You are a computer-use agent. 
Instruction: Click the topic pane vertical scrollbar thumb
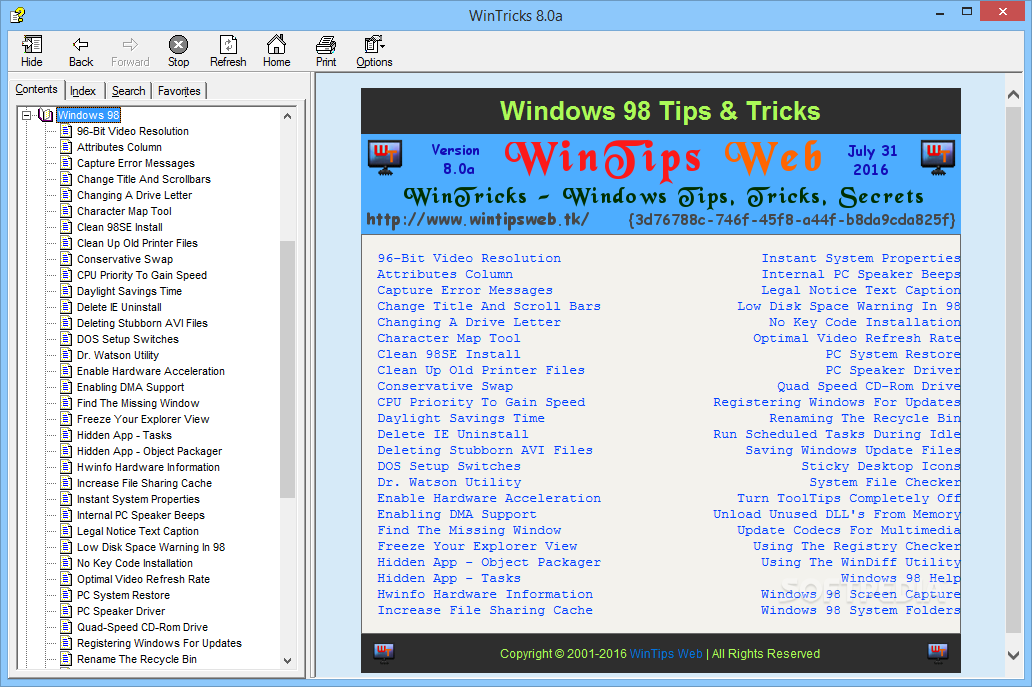click(x=1013, y=370)
